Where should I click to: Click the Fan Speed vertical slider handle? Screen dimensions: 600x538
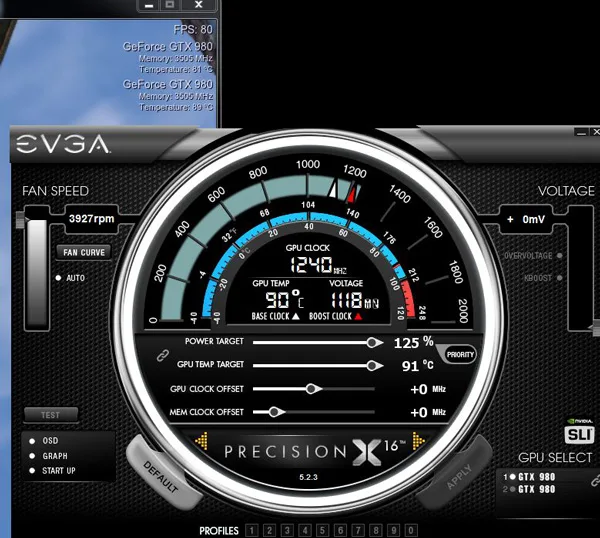21,220
